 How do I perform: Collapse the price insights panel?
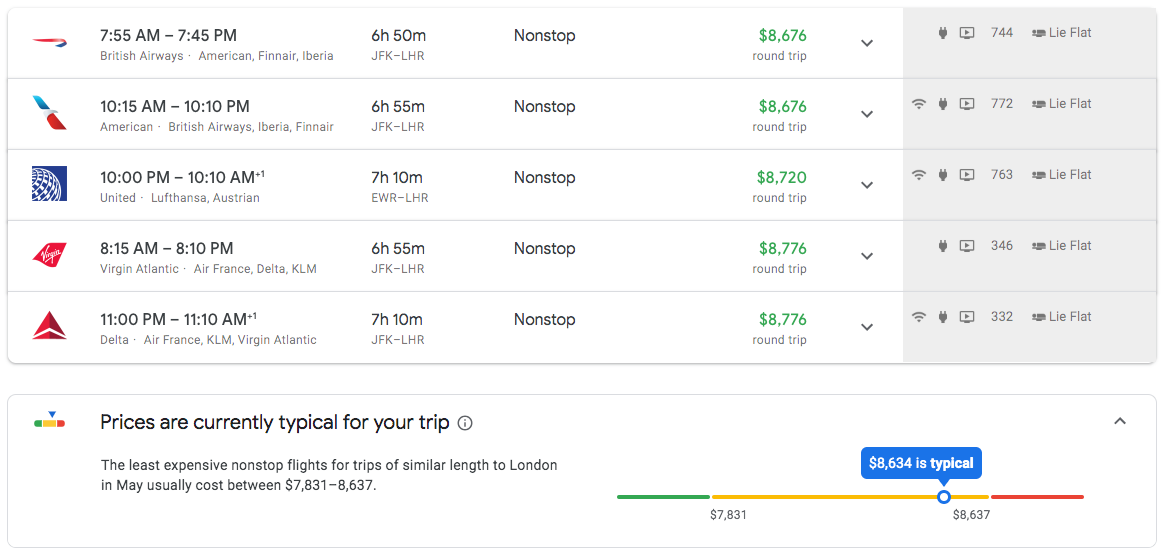point(1120,421)
